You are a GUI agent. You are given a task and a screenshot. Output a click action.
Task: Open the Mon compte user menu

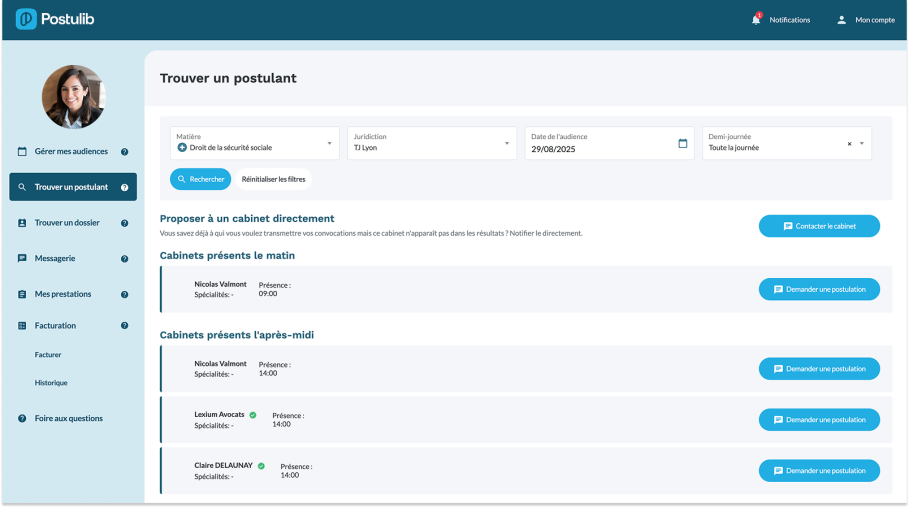click(x=866, y=20)
